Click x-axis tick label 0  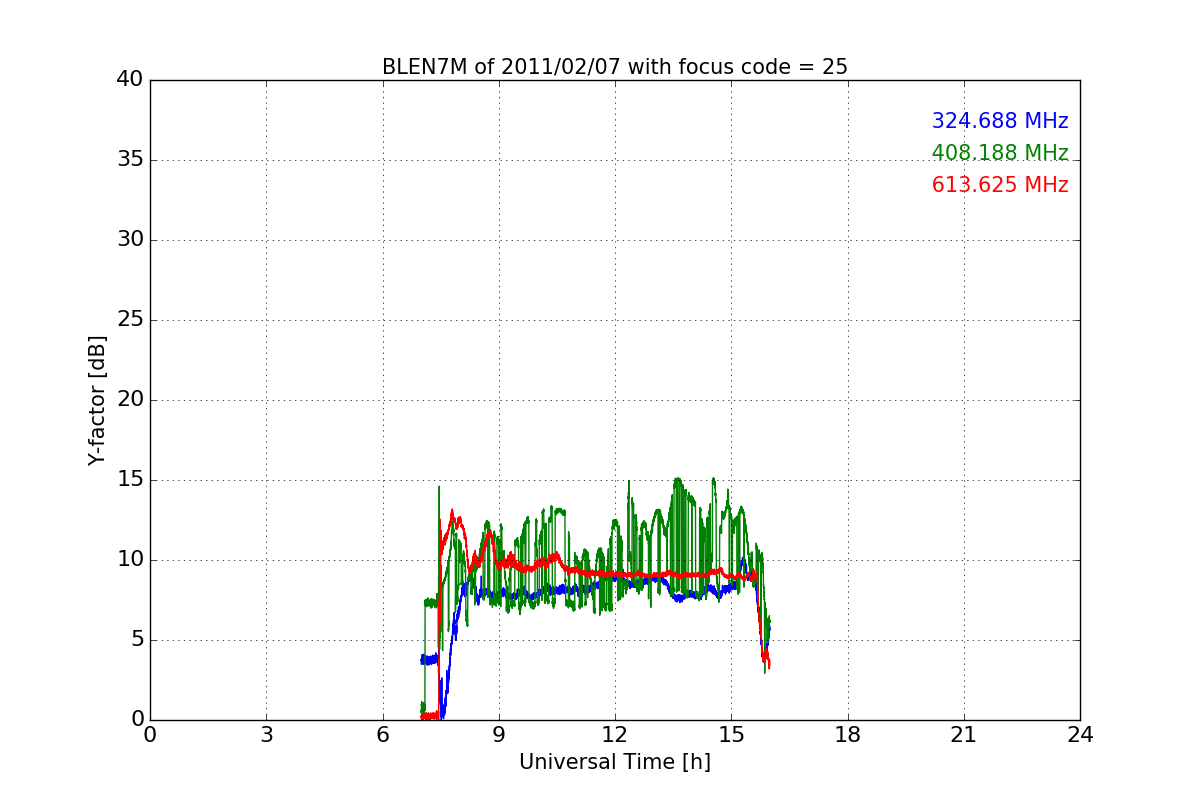150,735
